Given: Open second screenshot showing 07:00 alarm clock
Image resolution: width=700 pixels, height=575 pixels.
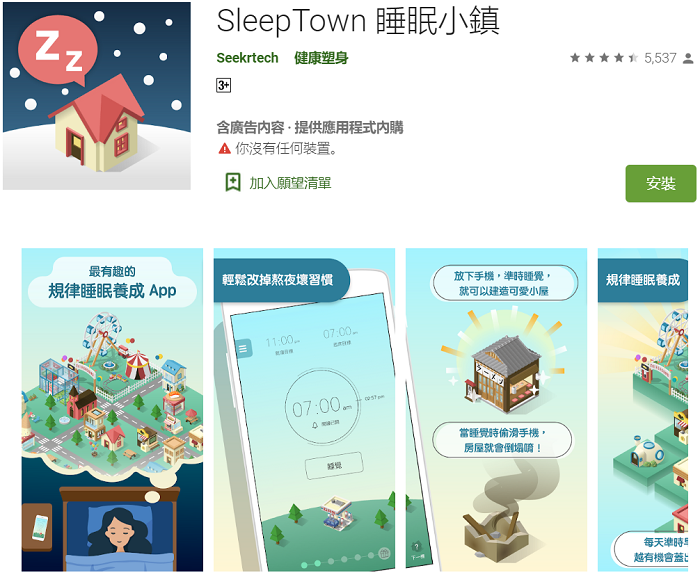Looking at the screenshot, I should [304, 410].
